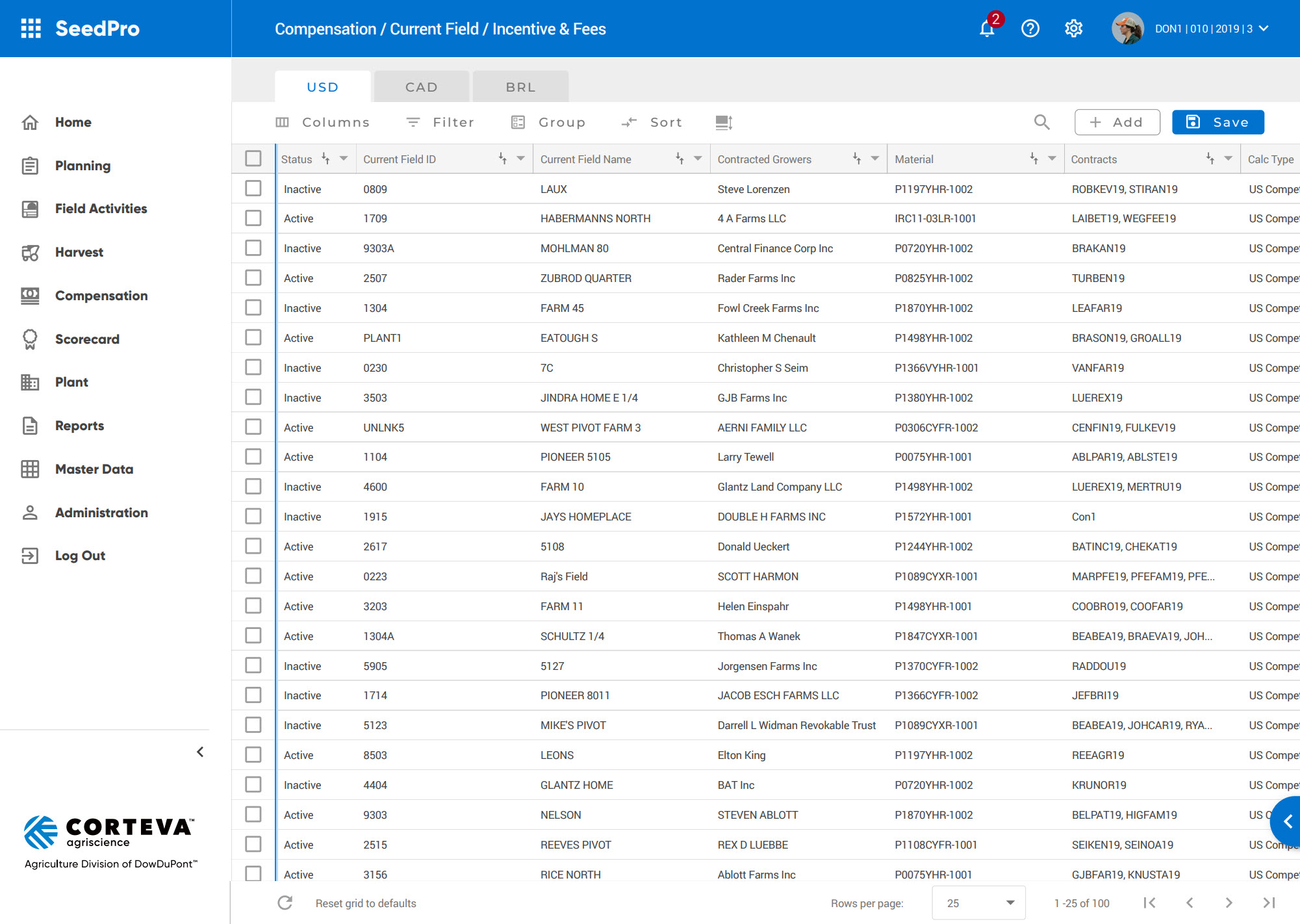Click the refresh icon beside Reset grid
The width and height of the screenshot is (1300, 924).
285,903
